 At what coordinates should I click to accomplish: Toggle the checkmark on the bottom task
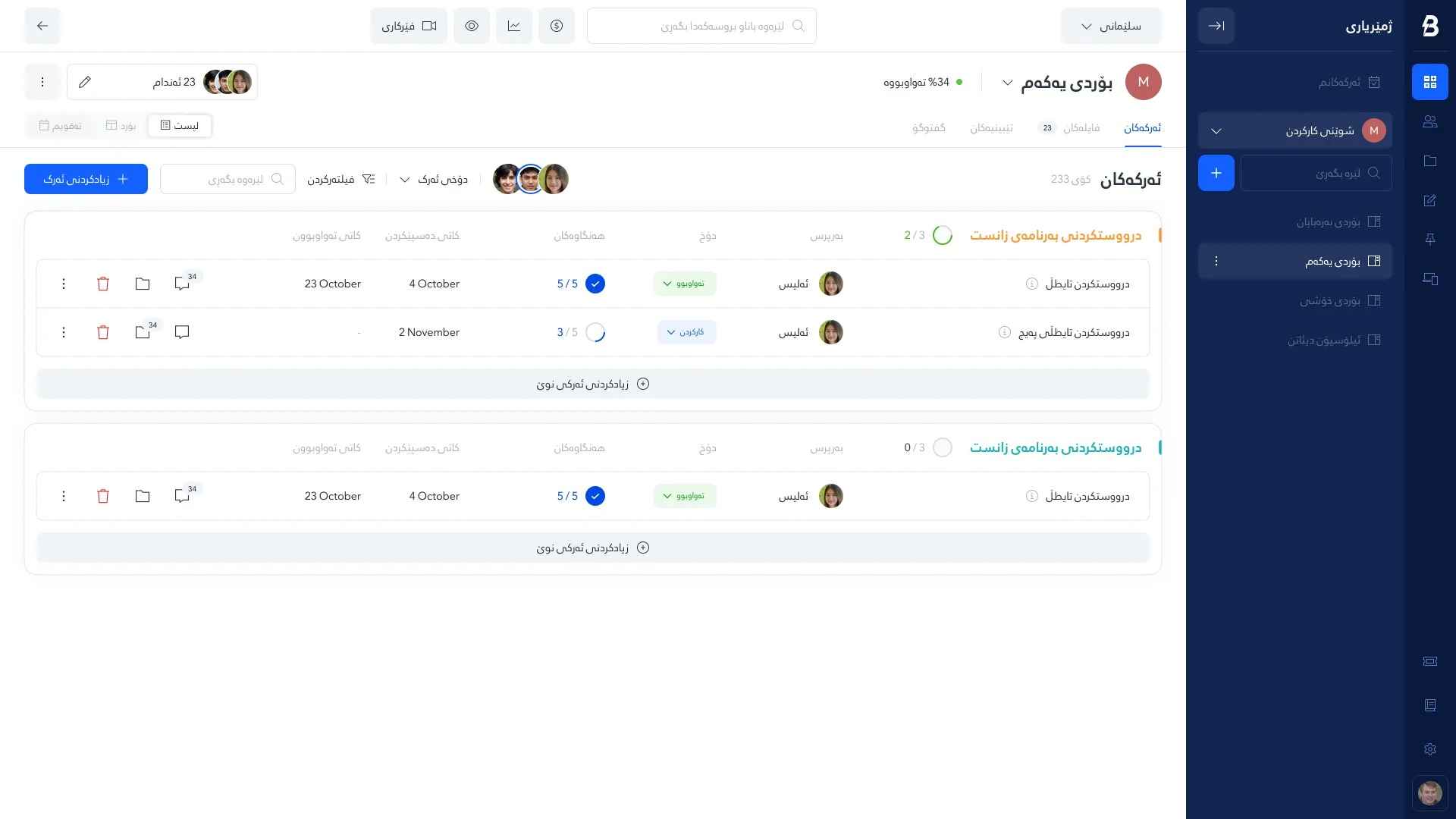[x=596, y=496]
